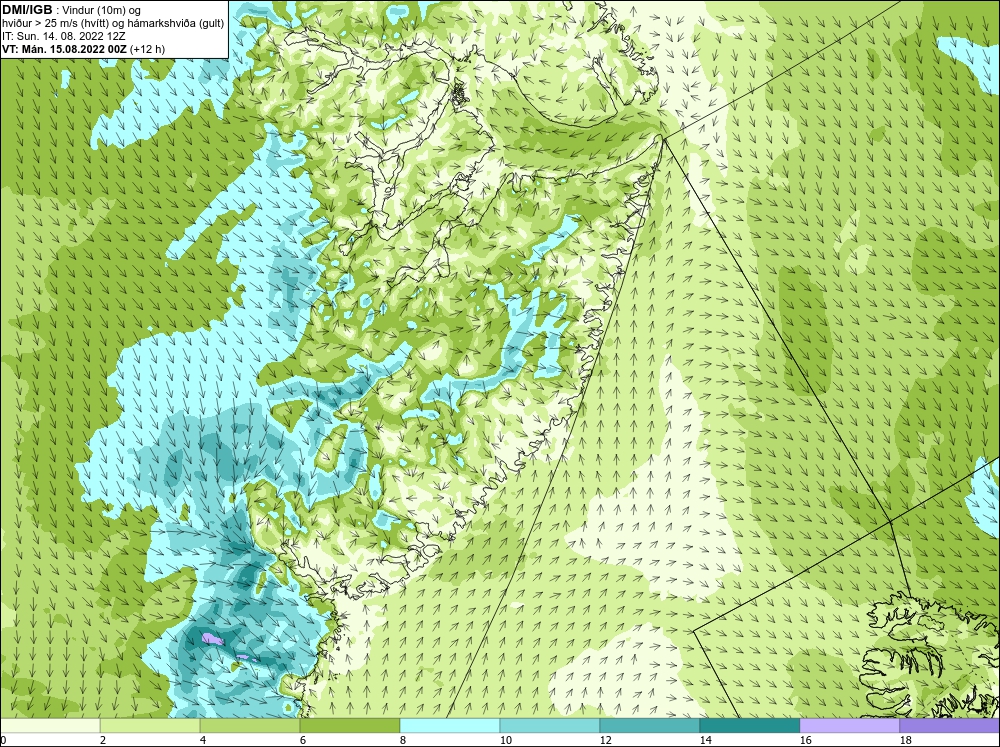
Task: Click the scale label '18'
Action: point(905,740)
